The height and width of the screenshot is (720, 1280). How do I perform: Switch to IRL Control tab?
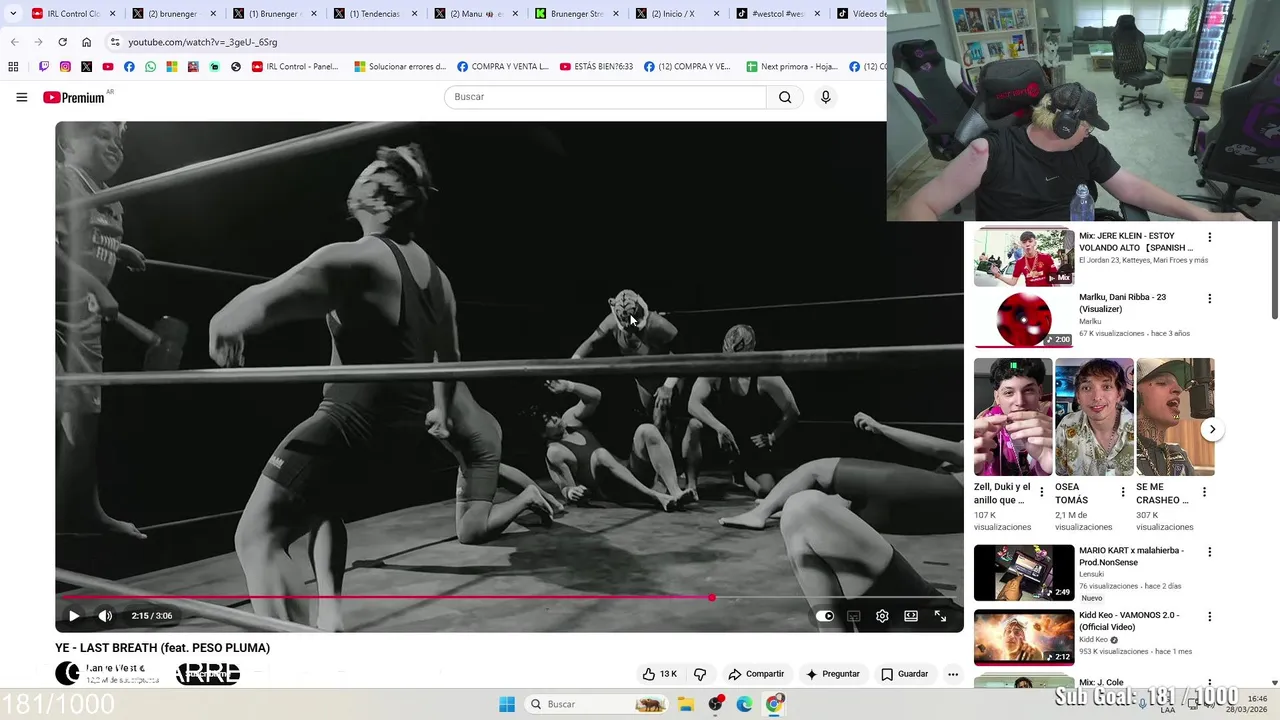[x=74, y=14]
